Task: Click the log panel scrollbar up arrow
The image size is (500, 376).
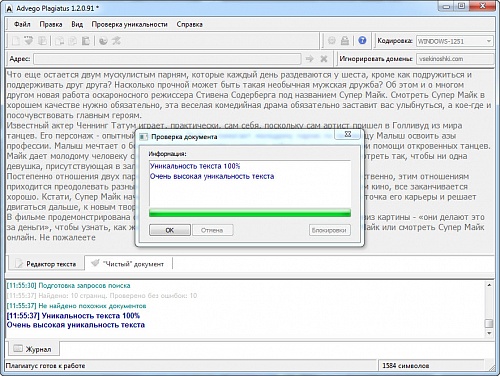Action: click(489, 285)
